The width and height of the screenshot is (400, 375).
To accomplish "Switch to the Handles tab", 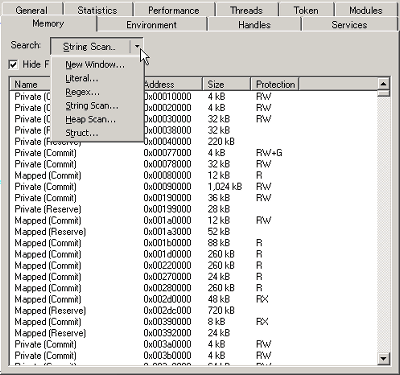I will (x=254, y=25).
